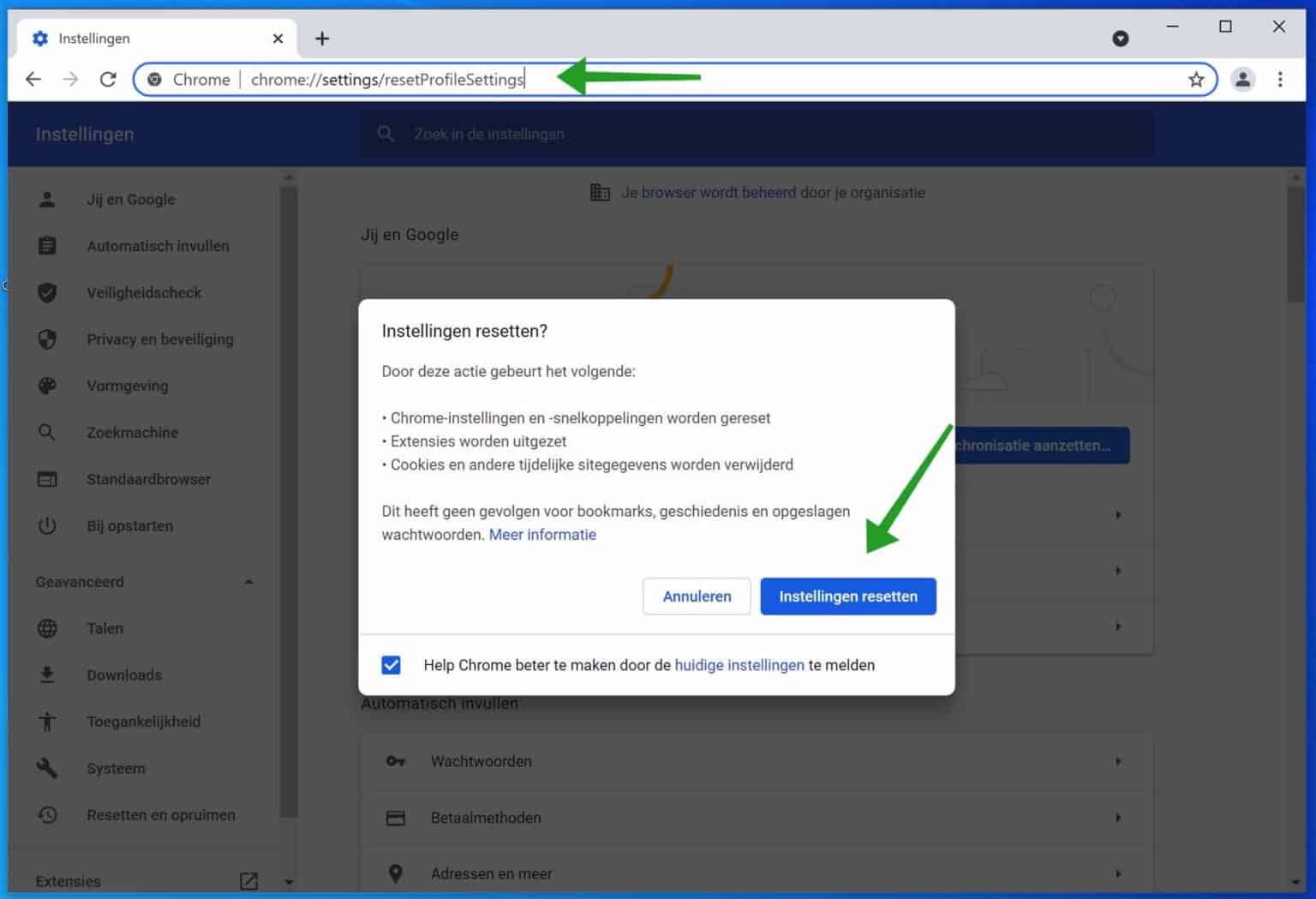Click the Wachtwoorden key icon
The width and height of the screenshot is (1316, 899).
coord(395,761)
